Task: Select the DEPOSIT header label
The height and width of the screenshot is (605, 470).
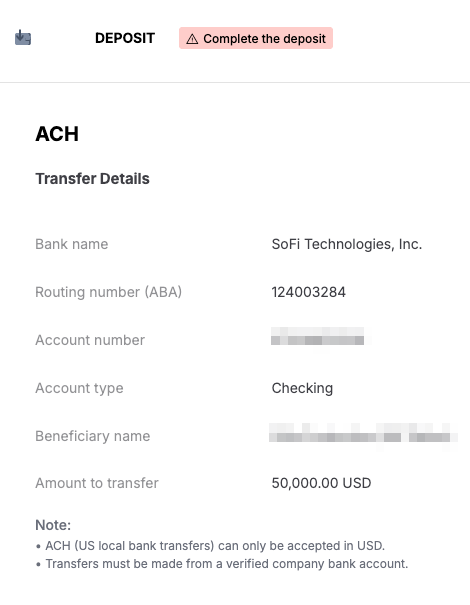Action: coord(125,38)
